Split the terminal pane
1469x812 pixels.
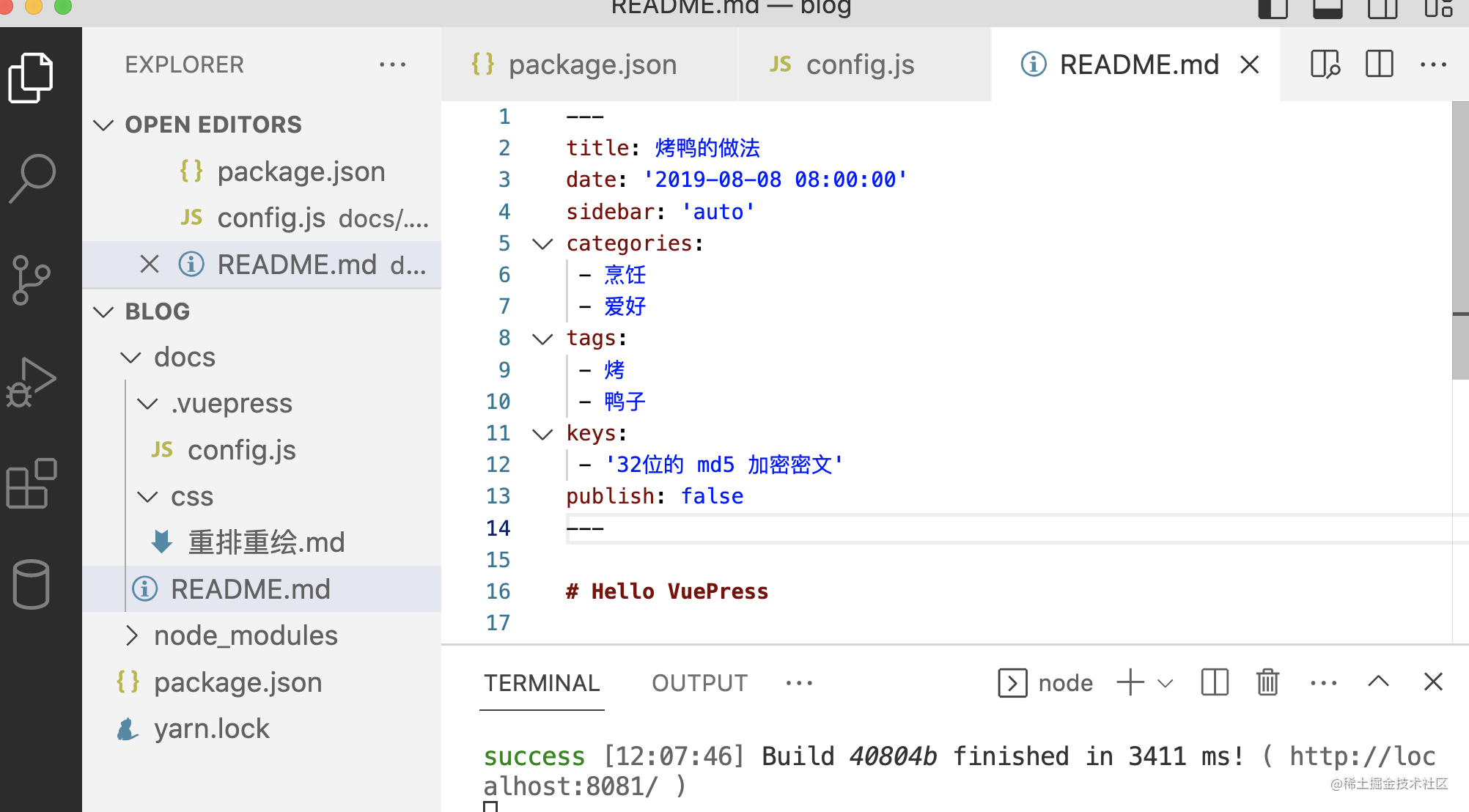(x=1215, y=682)
